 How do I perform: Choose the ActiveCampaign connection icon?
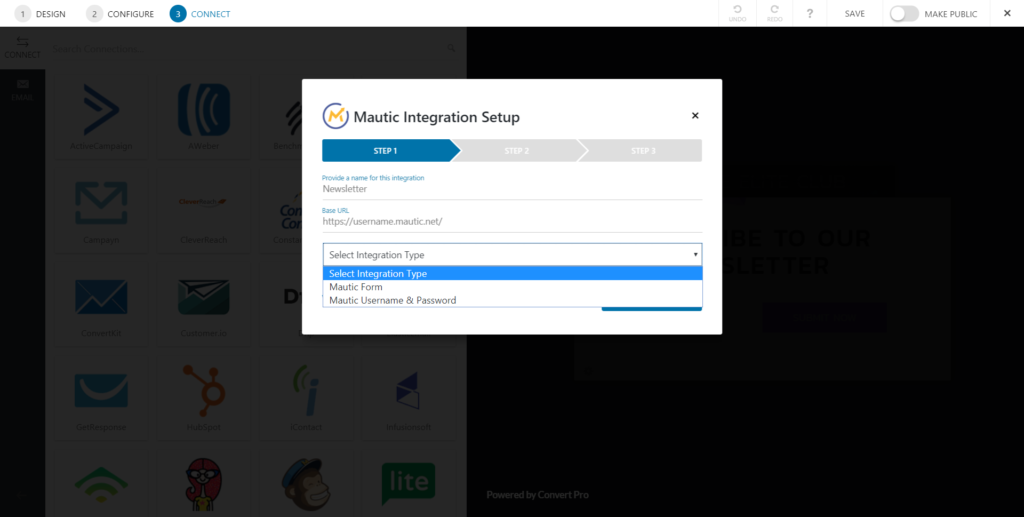click(101, 110)
